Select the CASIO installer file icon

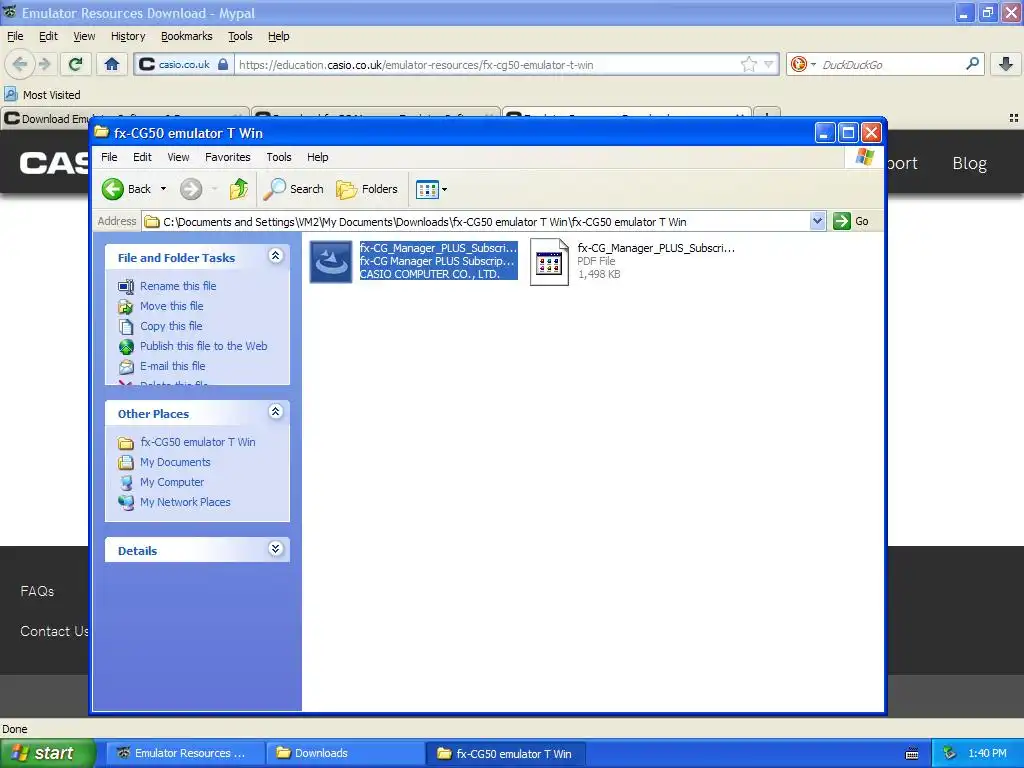(x=330, y=262)
